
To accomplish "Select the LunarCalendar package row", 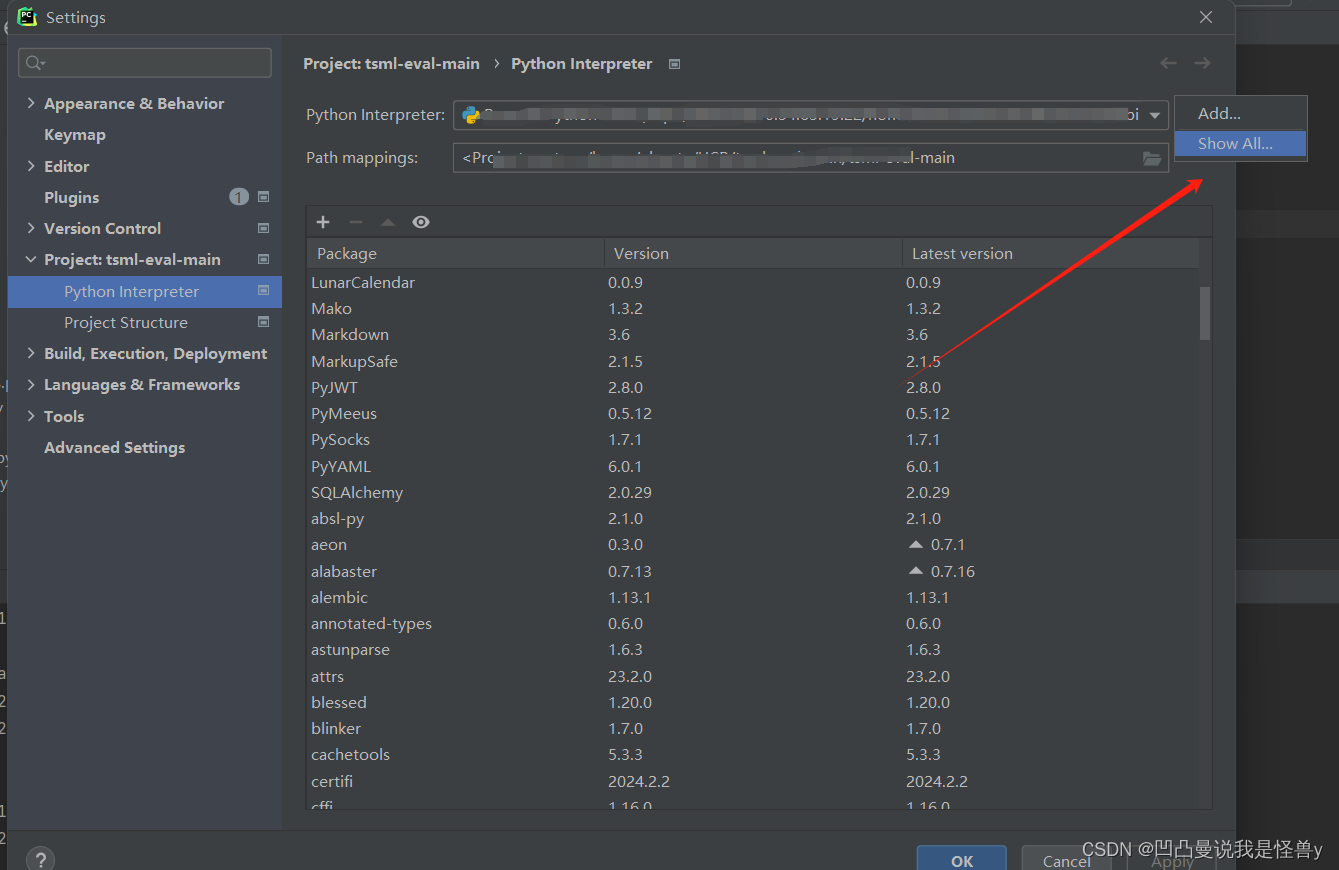I will pos(753,283).
